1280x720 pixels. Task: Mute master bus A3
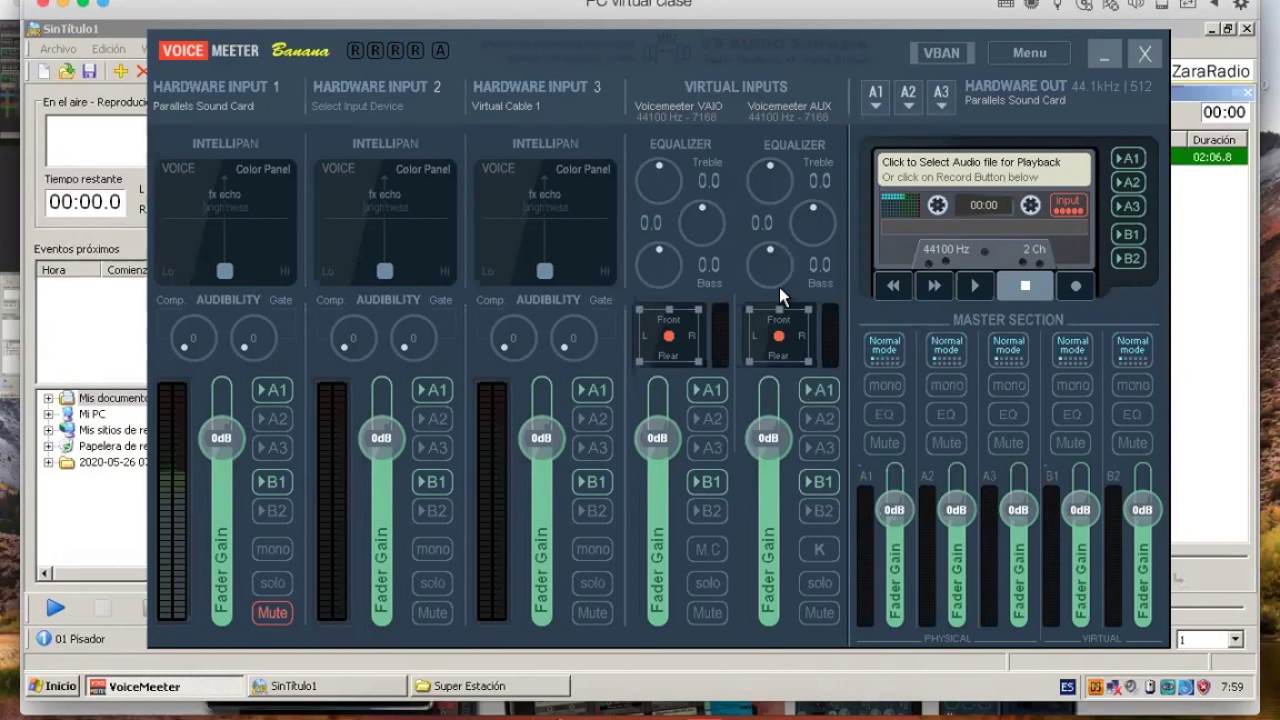pyautogui.click(x=1008, y=443)
